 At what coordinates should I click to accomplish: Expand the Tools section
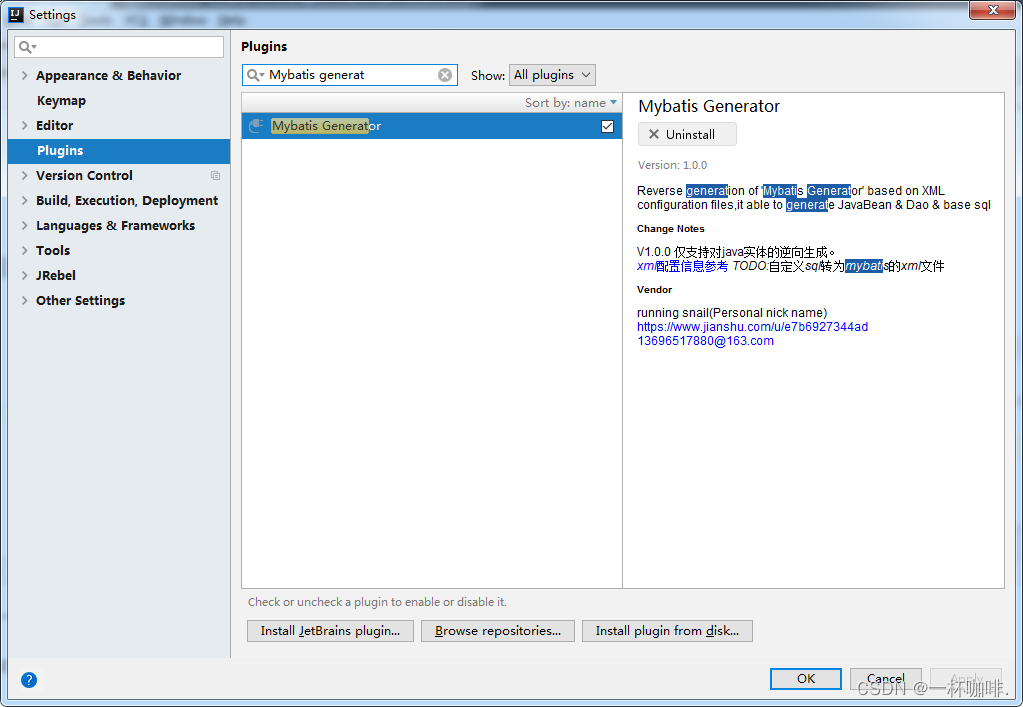tap(25, 250)
